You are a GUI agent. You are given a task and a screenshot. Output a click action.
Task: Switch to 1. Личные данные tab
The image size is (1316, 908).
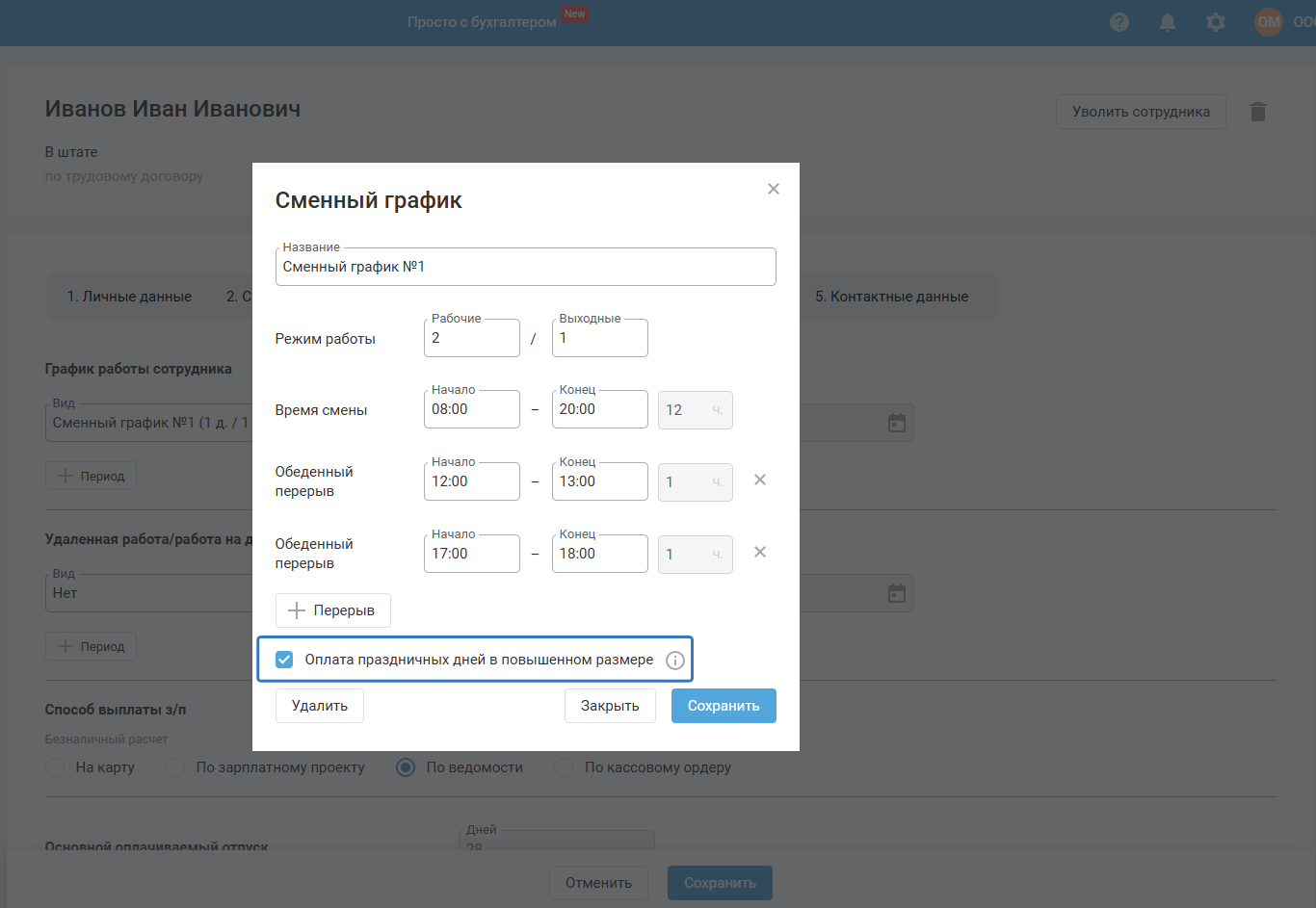pos(129,297)
